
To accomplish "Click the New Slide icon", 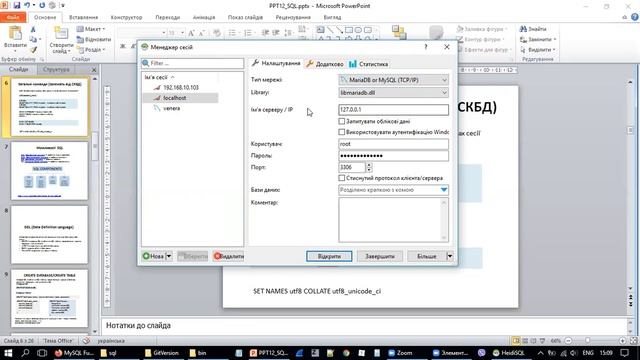I will pyautogui.click(x=61, y=33).
